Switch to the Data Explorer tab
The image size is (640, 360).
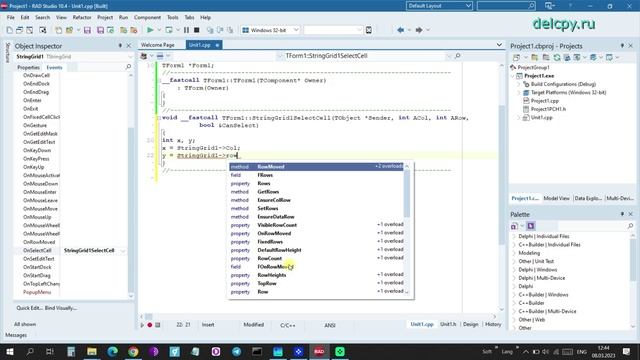click(x=588, y=198)
